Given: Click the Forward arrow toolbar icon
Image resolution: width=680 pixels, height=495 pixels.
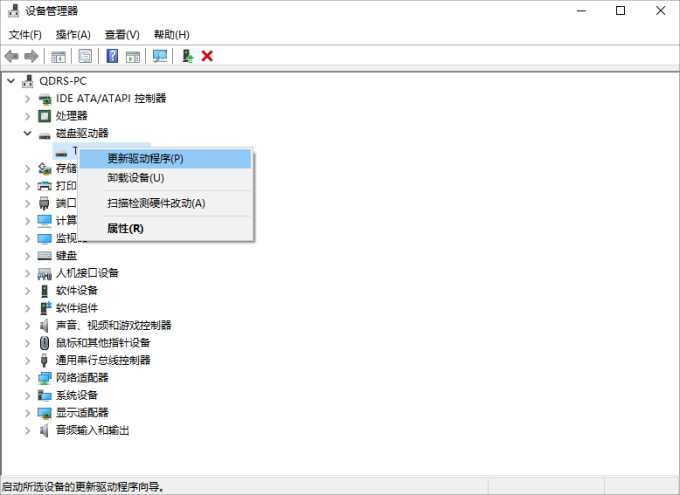Looking at the screenshot, I should tap(31, 56).
